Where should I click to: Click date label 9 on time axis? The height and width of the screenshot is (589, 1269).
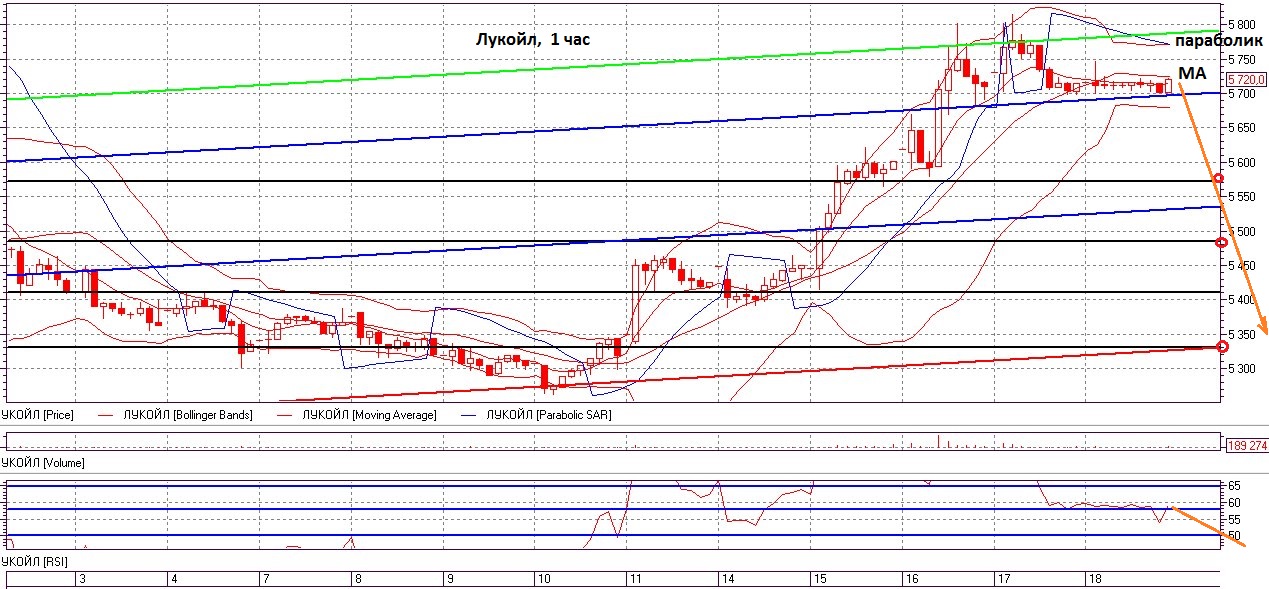pos(450,580)
